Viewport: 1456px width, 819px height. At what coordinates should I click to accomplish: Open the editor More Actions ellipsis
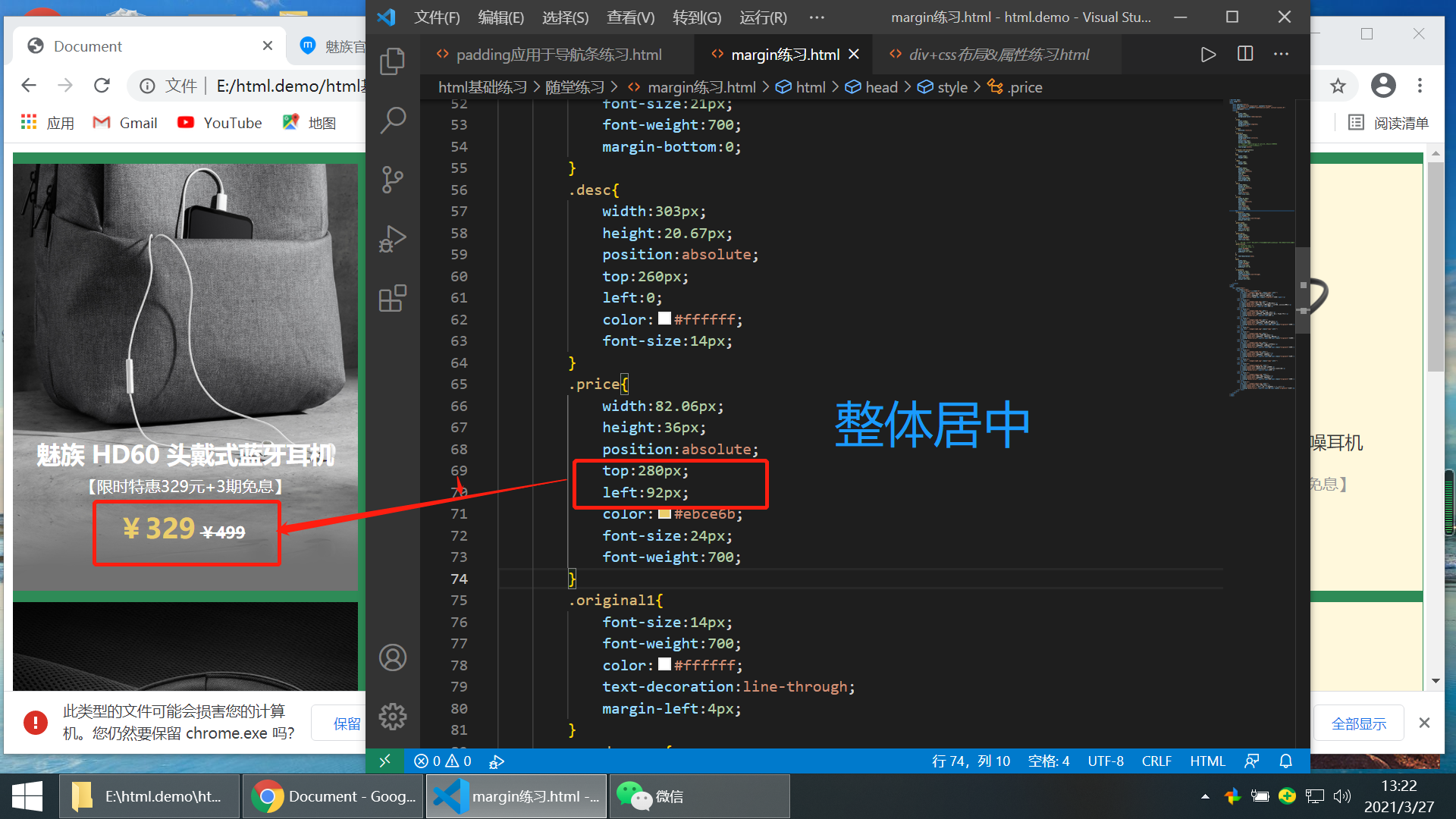(x=1281, y=54)
